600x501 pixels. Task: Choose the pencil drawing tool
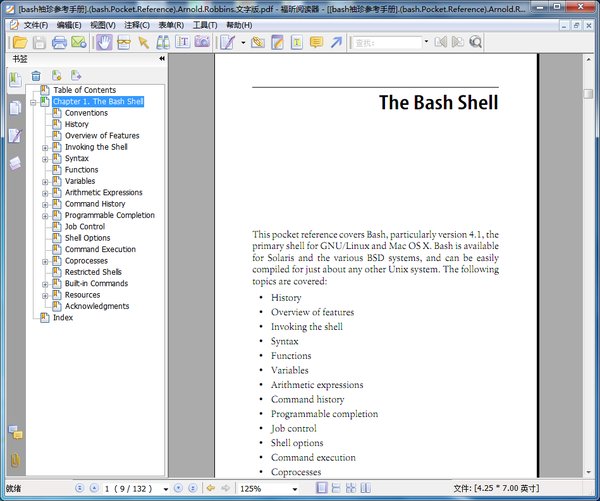tap(227, 42)
